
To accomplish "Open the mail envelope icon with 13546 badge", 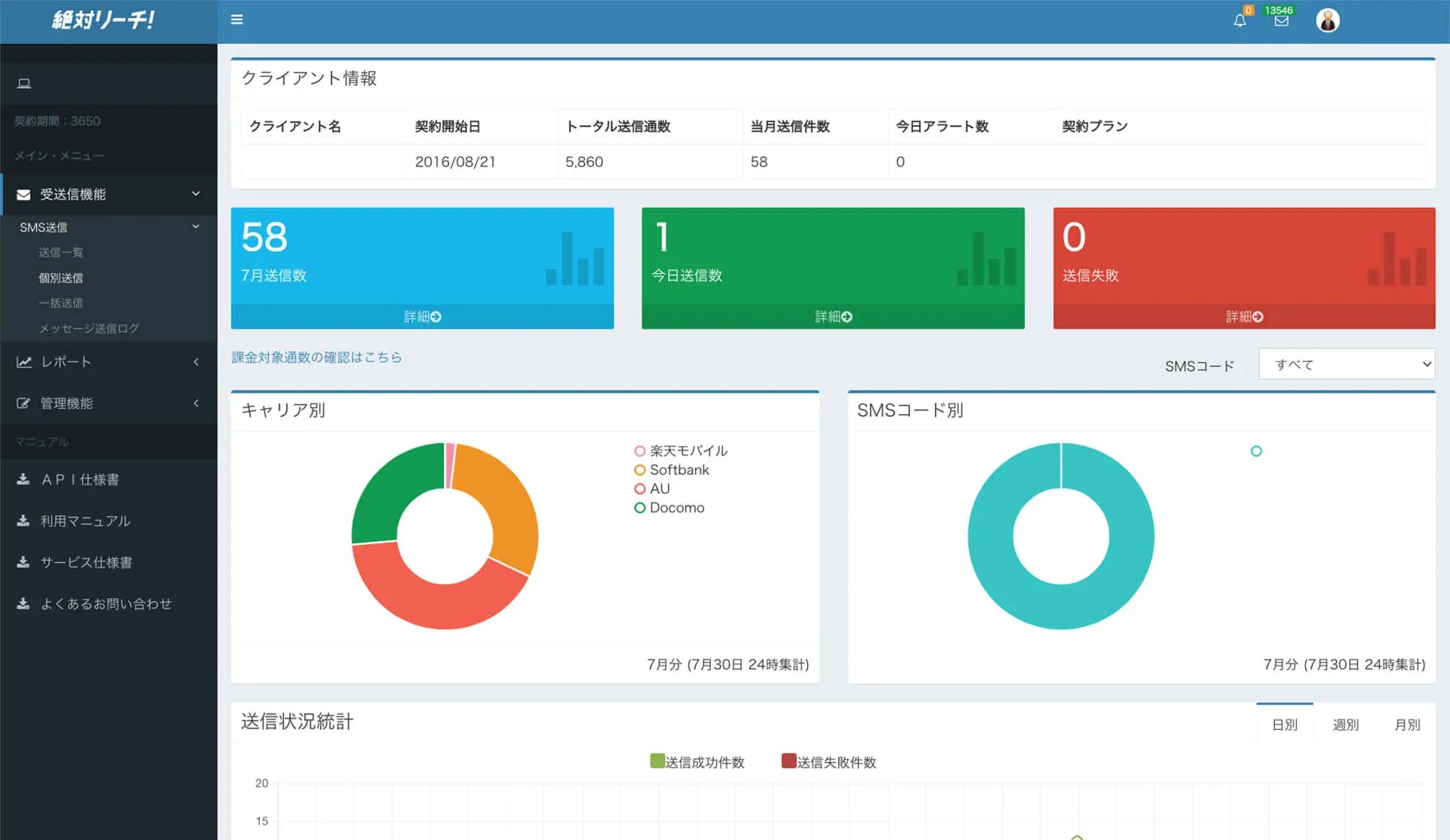I will [x=1281, y=21].
